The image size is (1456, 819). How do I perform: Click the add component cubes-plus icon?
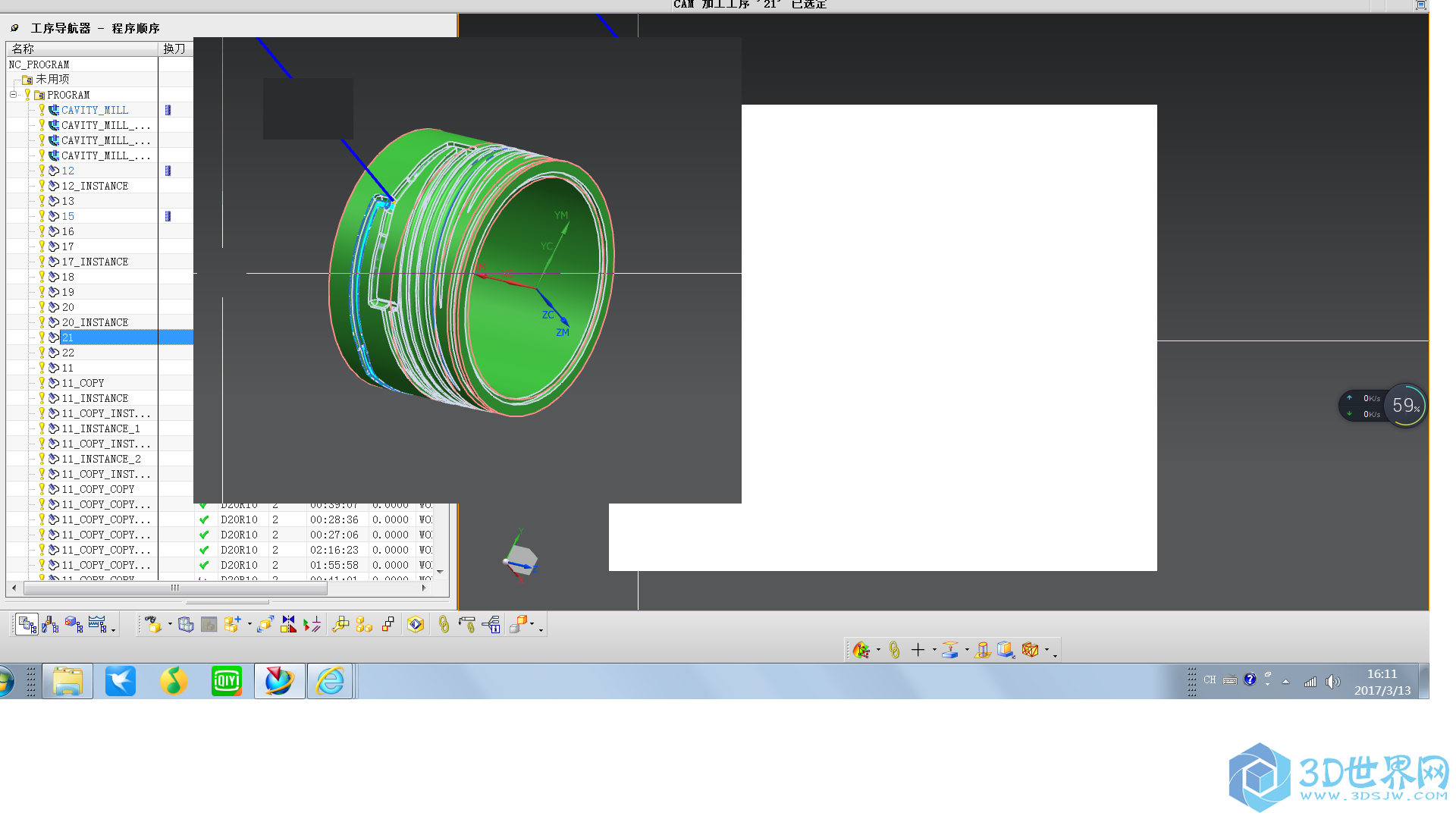pyautogui.click(x=233, y=624)
